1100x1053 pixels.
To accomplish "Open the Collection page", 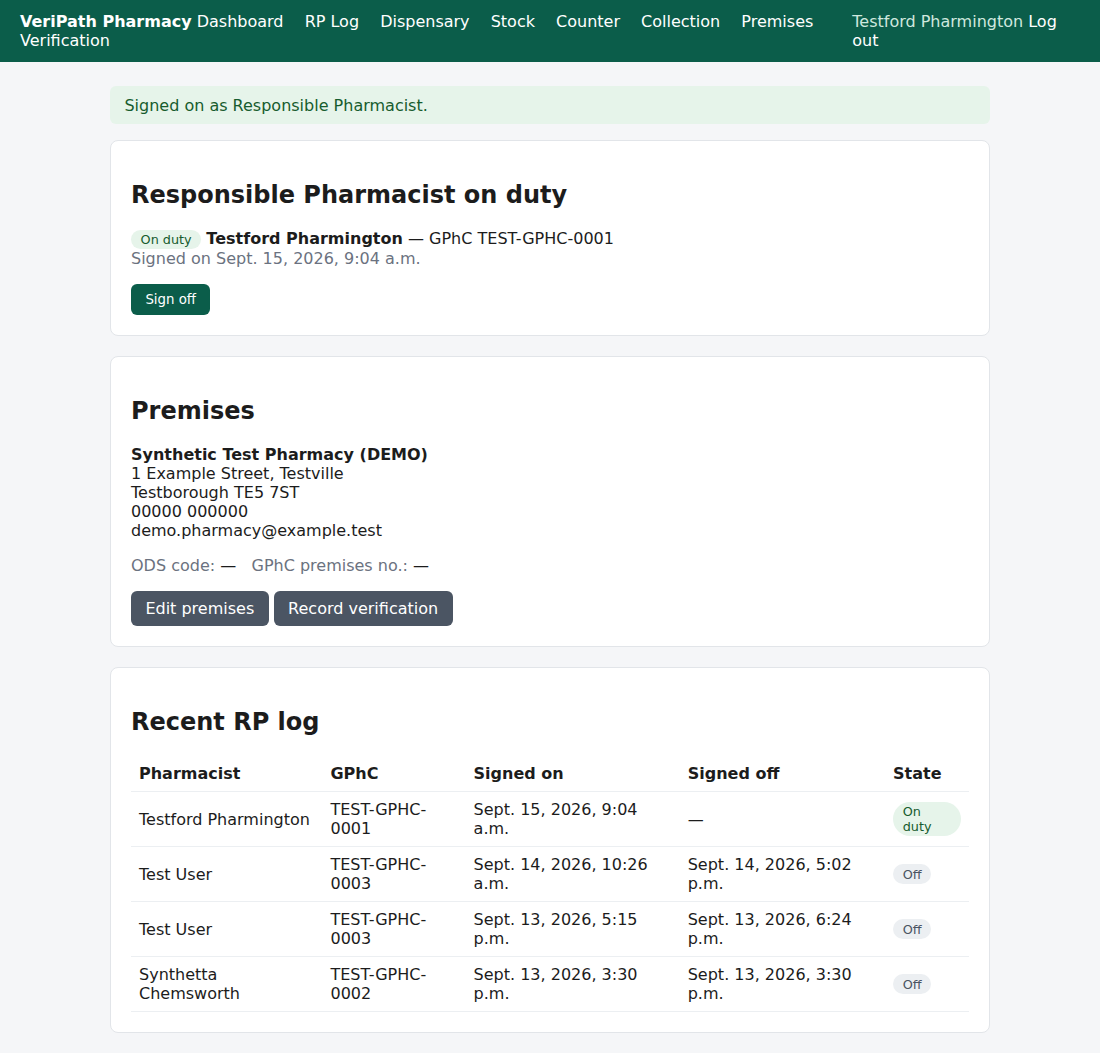I will point(680,21).
